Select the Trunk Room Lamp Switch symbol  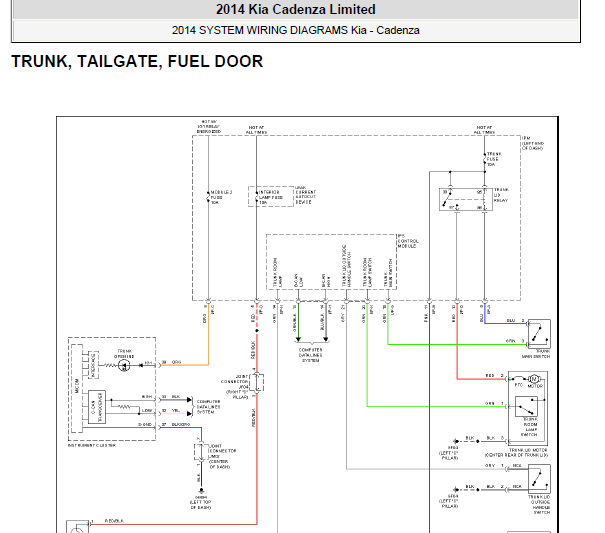[526, 406]
